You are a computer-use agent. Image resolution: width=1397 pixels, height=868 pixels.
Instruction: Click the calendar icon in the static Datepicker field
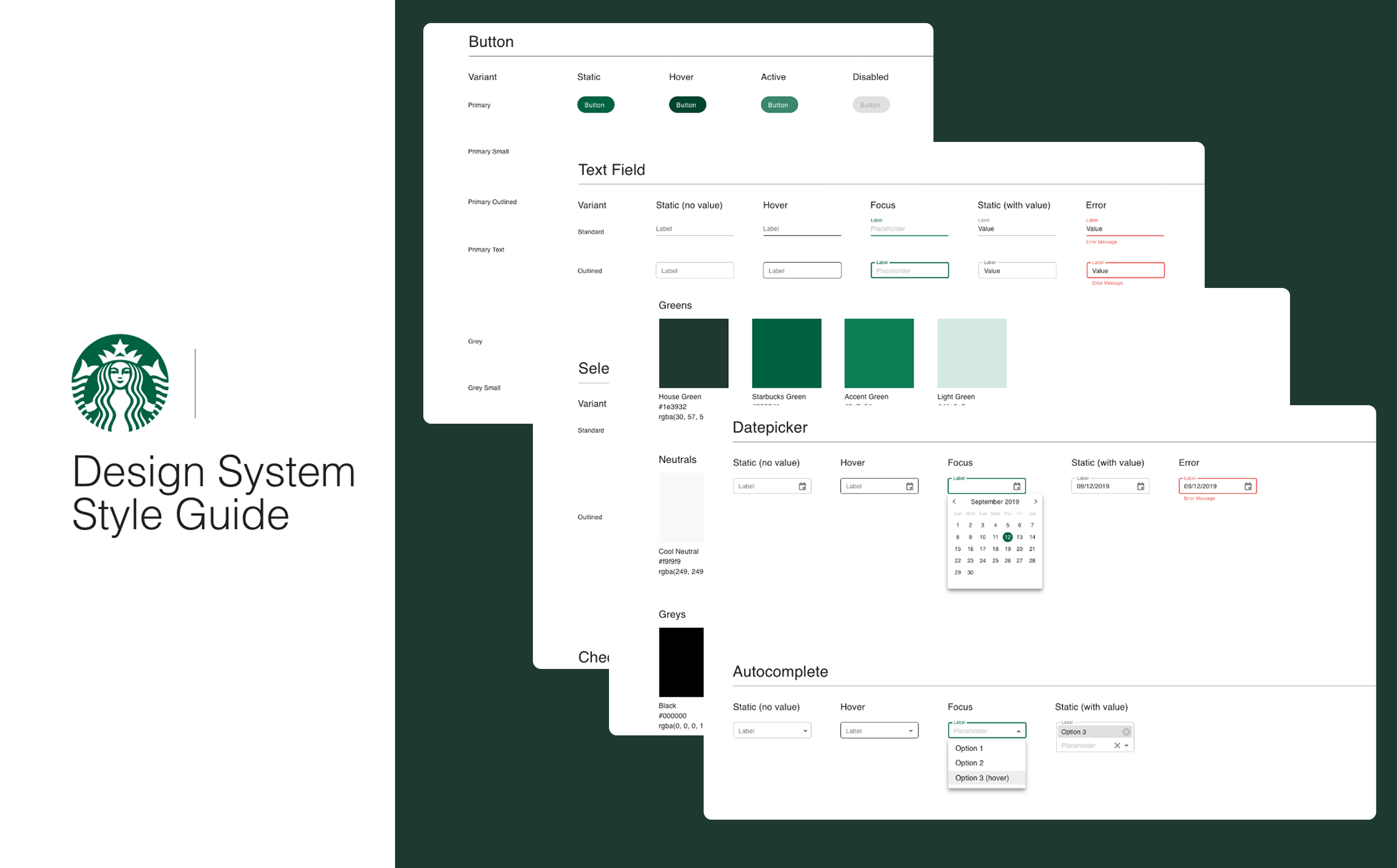803,485
